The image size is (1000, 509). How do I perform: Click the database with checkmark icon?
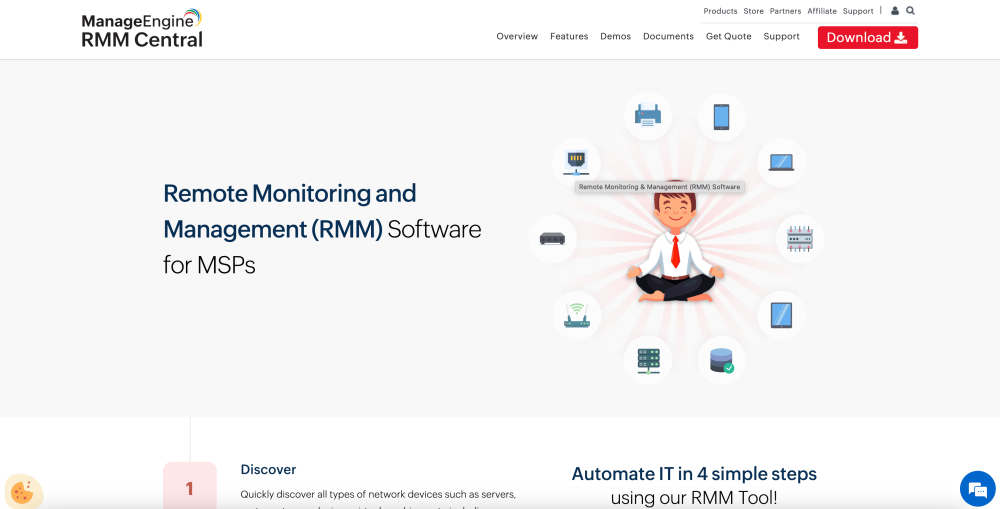722,360
